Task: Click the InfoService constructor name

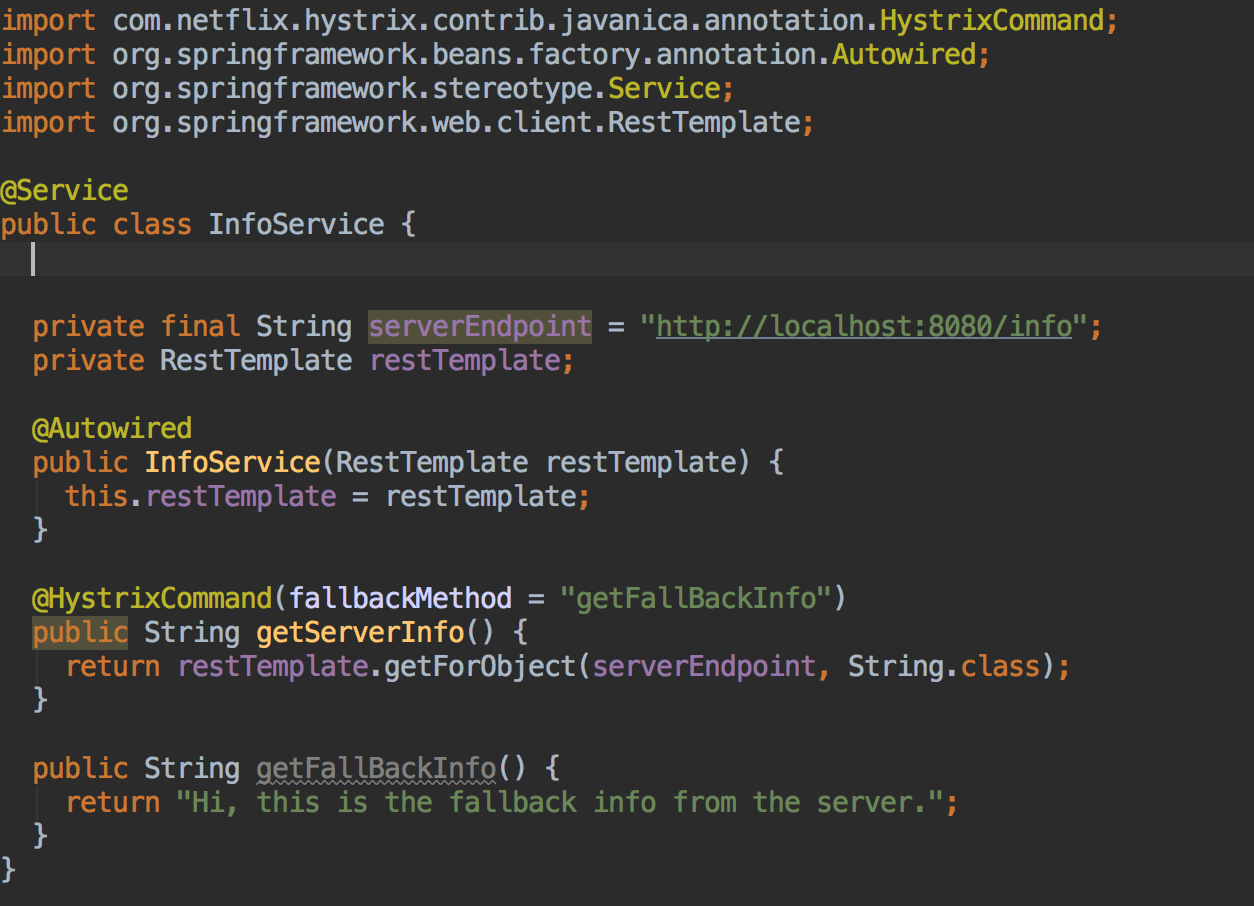Action: point(232,462)
